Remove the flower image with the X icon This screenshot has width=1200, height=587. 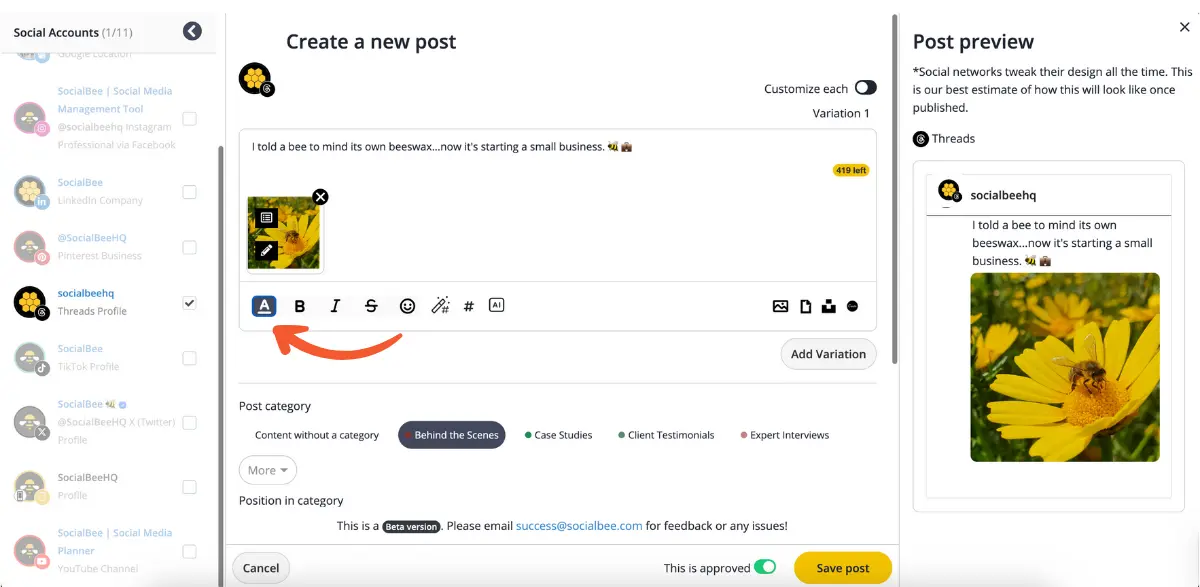[320, 197]
